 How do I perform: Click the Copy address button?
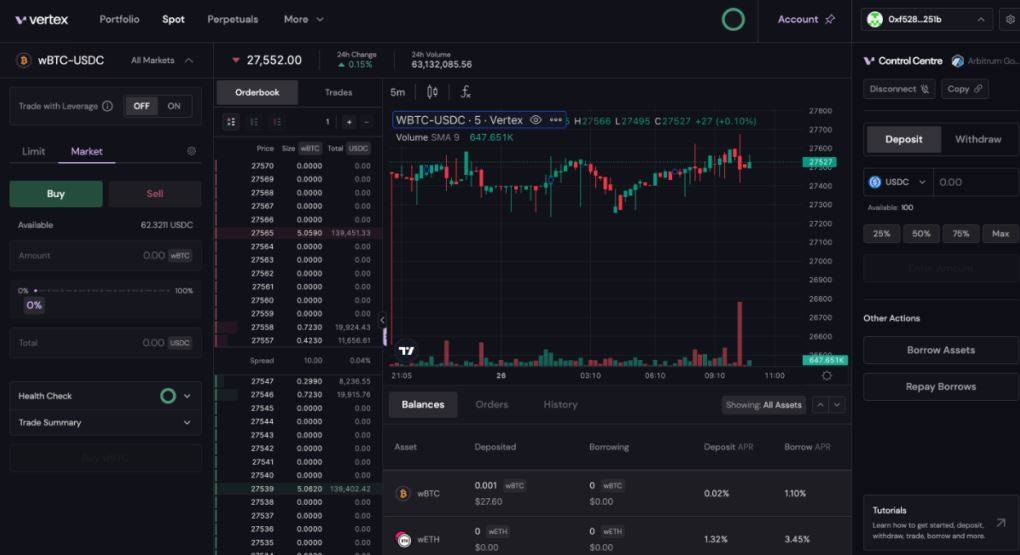965,89
